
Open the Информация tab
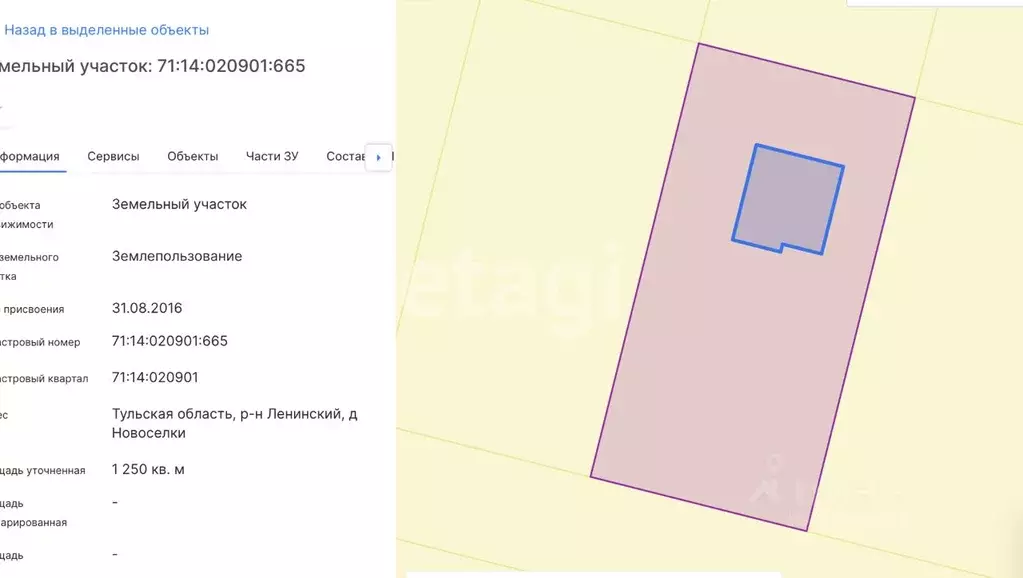(x=30, y=156)
